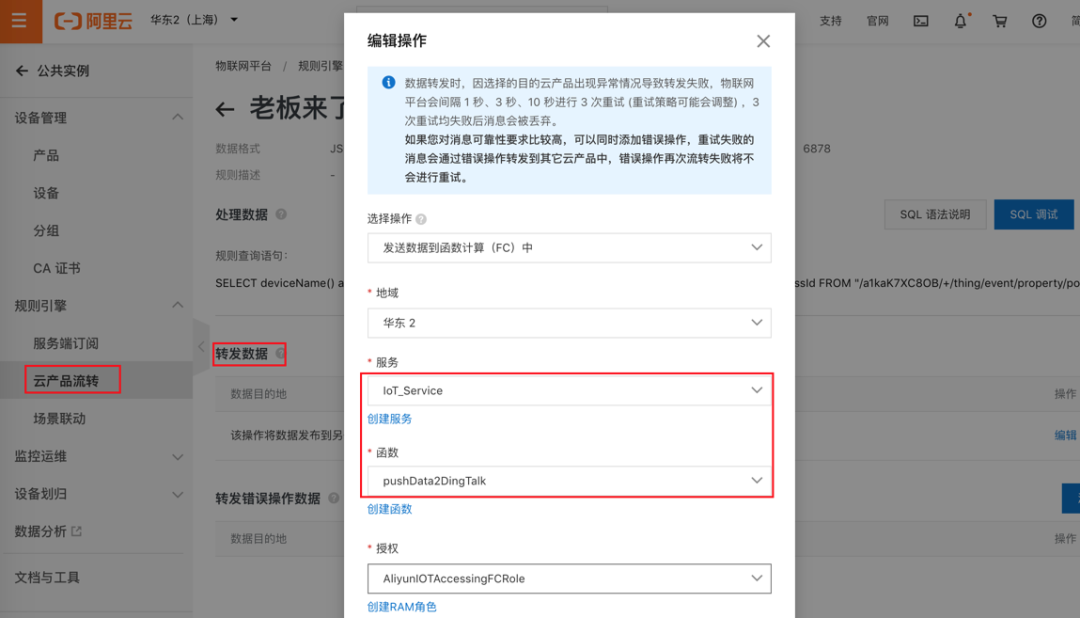
Task: Open the shopping cart icon
Action: [1000, 20]
